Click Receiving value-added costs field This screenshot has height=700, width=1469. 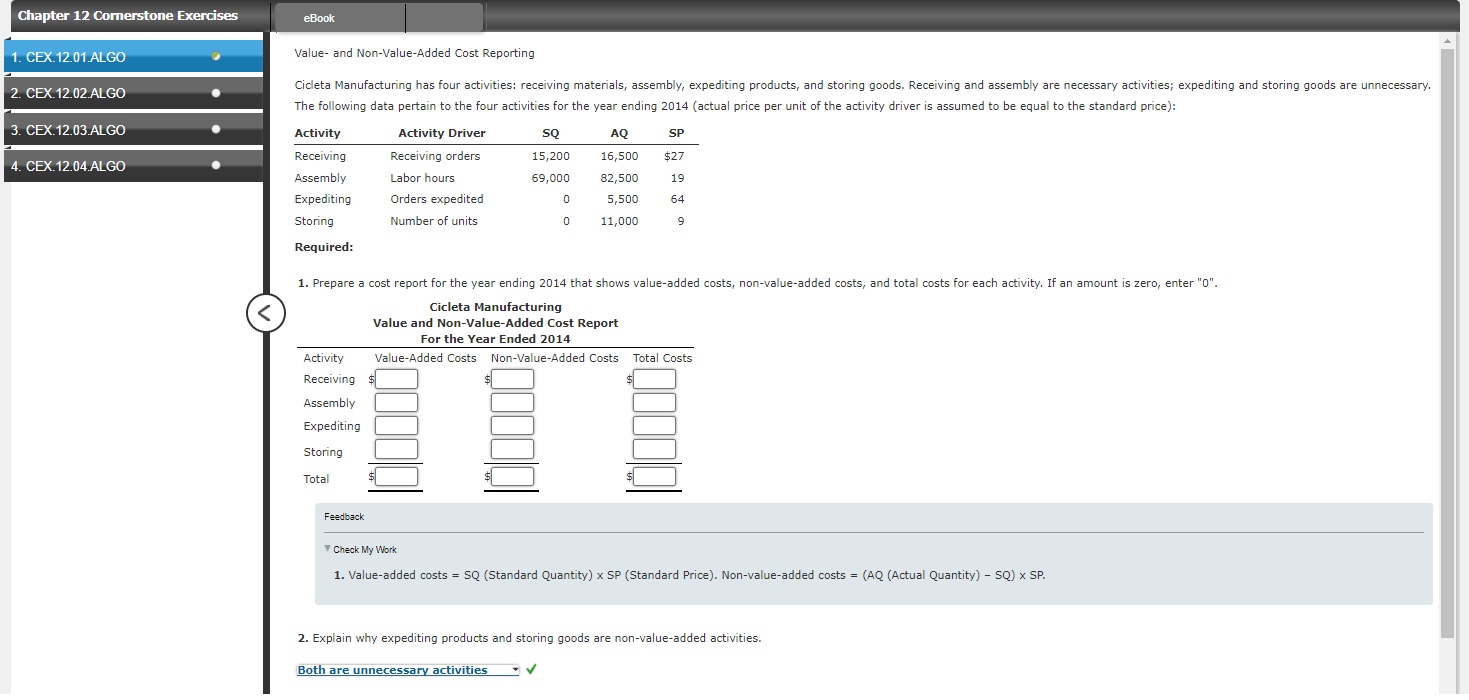pyautogui.click(x=397, y=379)
